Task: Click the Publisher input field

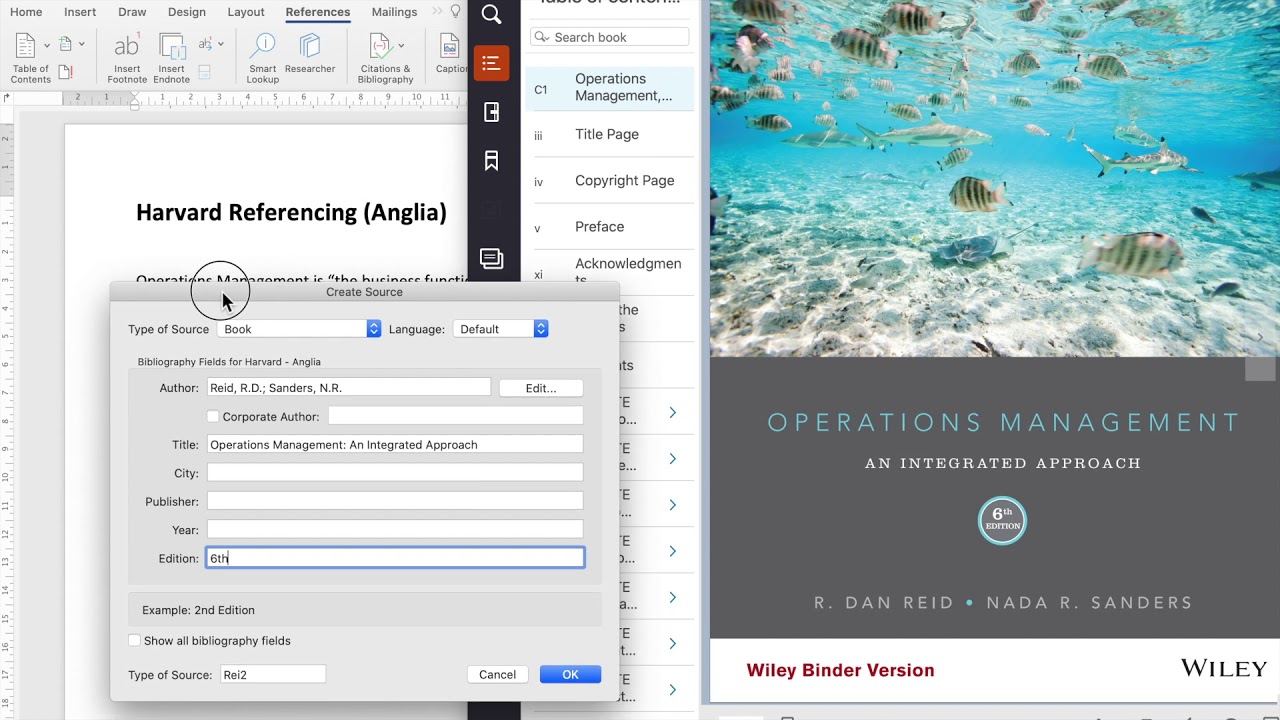Action: (395, 501)
